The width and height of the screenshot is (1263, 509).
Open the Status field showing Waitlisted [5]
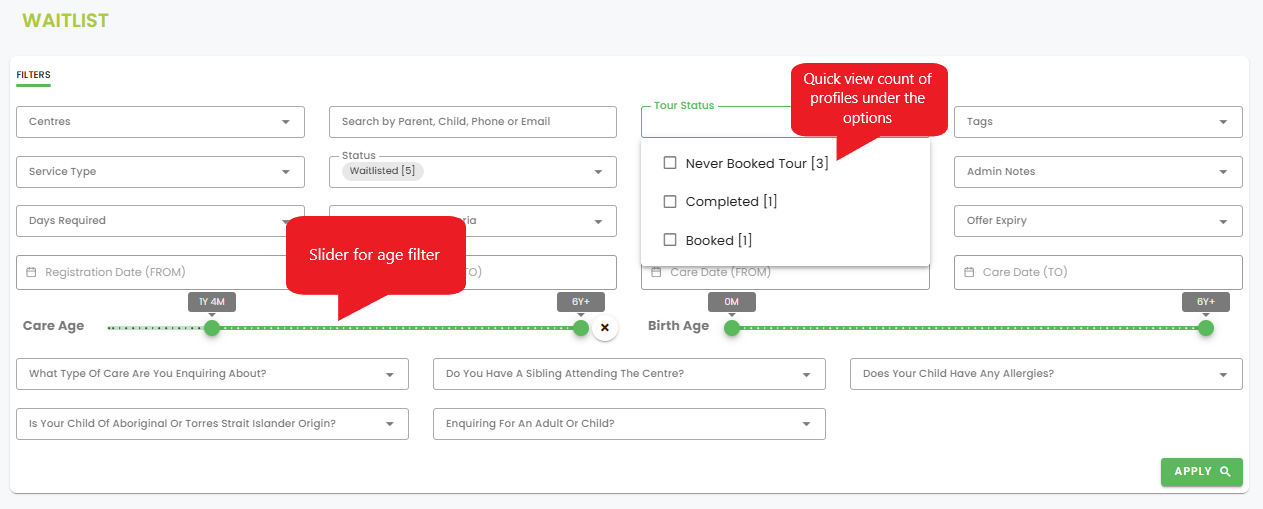472,172
